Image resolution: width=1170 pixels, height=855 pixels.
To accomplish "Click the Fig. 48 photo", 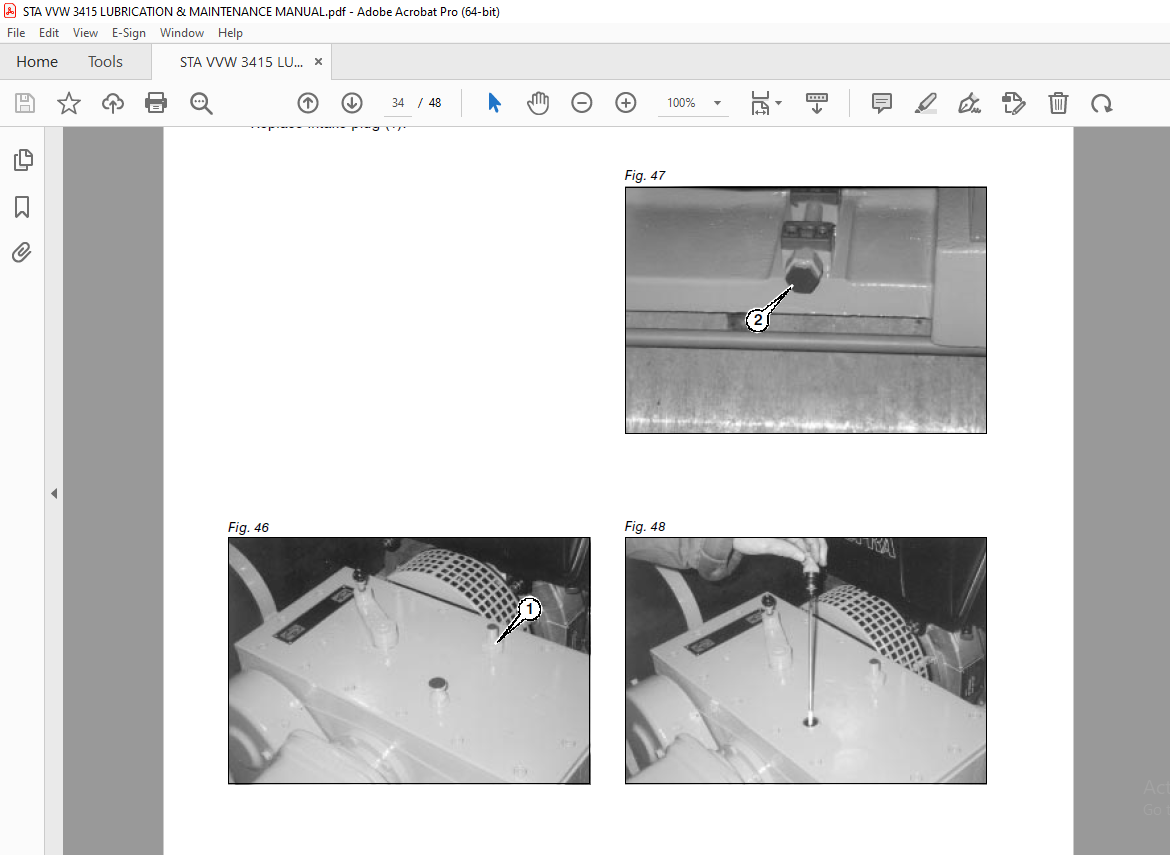I will click(806, 660).
